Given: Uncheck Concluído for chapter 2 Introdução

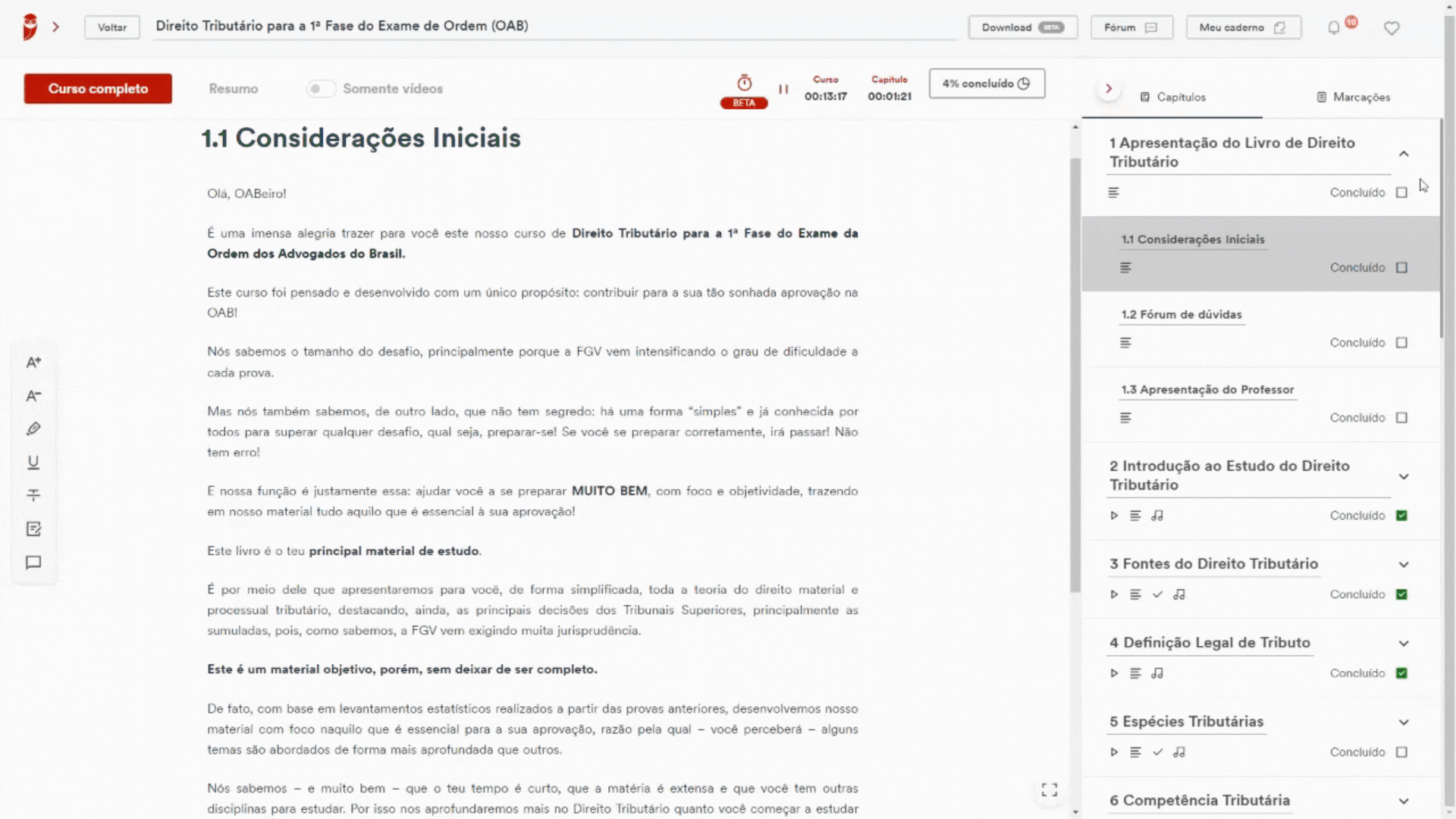Looking at the screenshot, I should click(x=1401, y=516).
